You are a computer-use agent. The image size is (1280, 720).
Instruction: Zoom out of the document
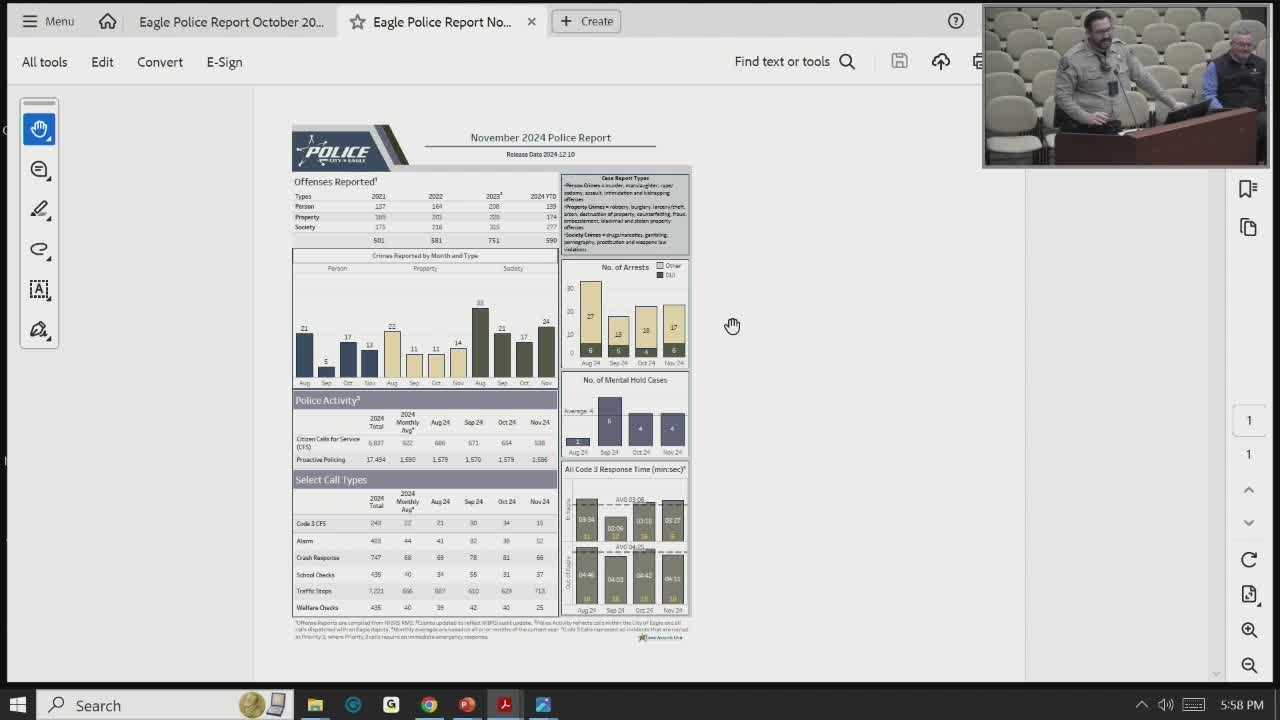[1248, 665]
